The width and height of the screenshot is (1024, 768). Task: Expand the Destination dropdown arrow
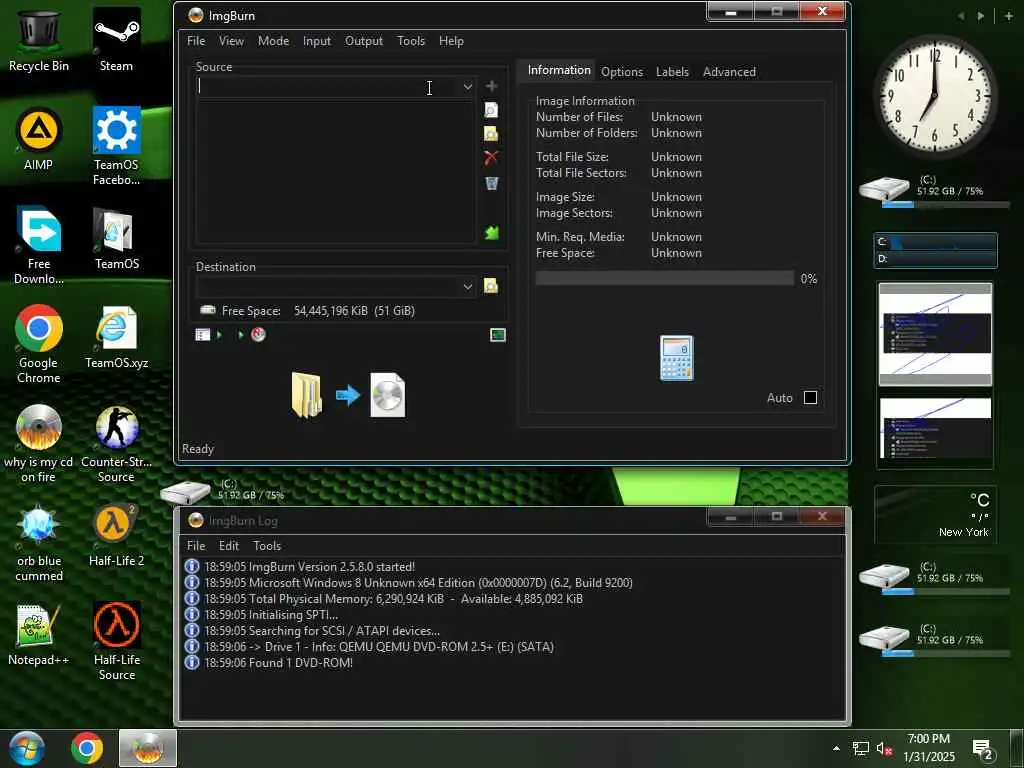pyautogui.click(x=468, y=287)
